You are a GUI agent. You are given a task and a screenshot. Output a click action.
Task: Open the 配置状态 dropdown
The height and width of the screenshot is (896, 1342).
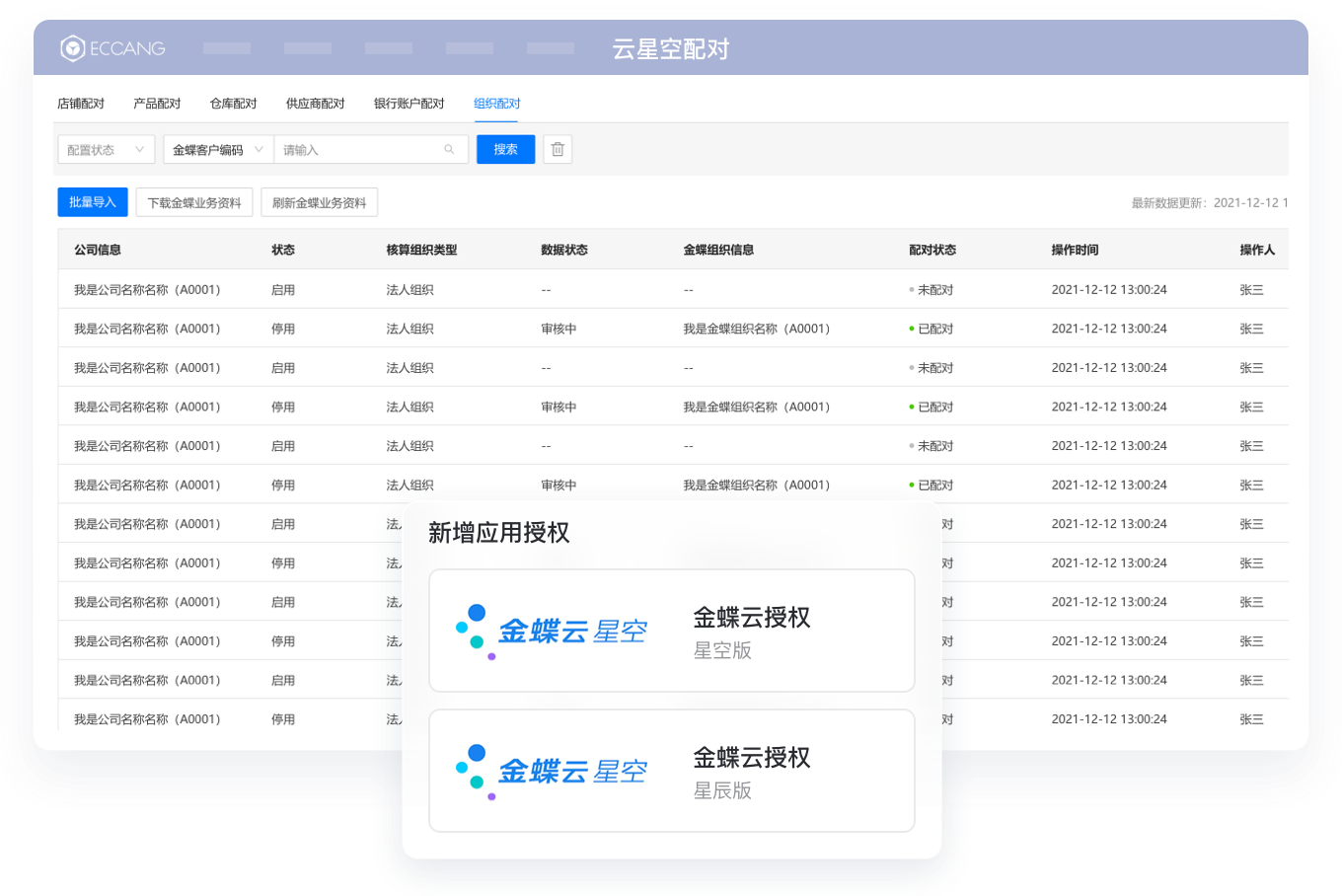point(107,150)
